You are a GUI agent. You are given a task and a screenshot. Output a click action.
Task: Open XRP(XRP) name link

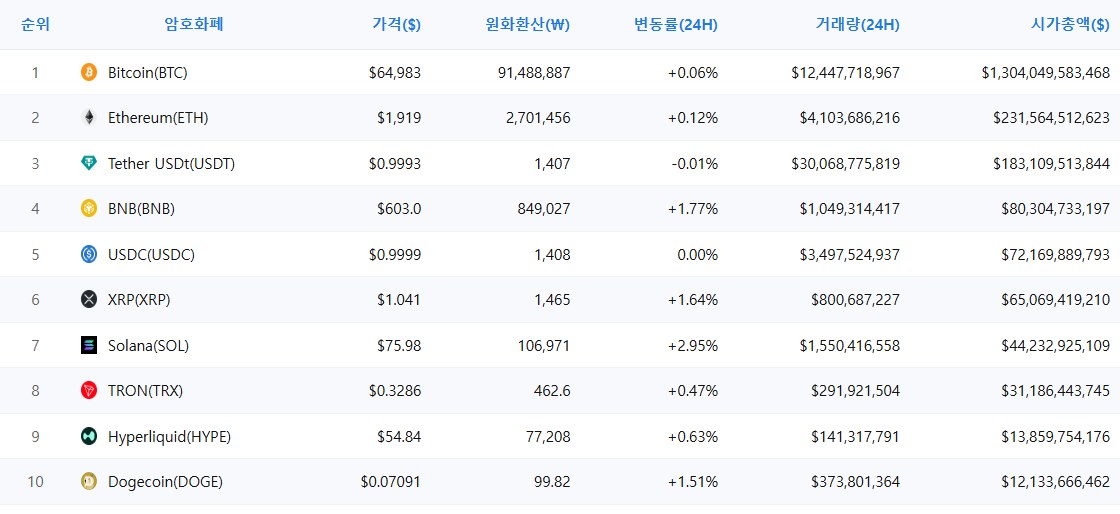click(x=139, y=301)
